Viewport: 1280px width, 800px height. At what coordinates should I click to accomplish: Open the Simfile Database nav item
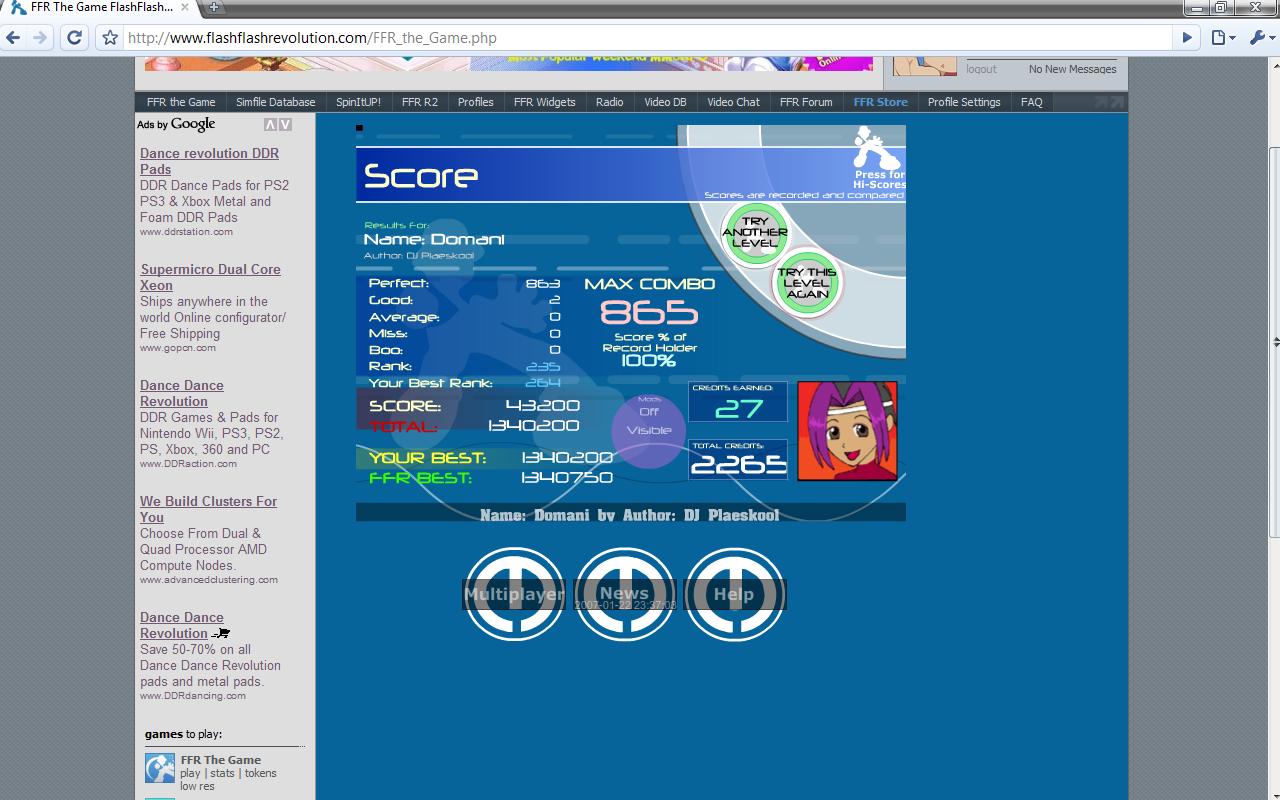pyautogui.click(x=275, y=102)
